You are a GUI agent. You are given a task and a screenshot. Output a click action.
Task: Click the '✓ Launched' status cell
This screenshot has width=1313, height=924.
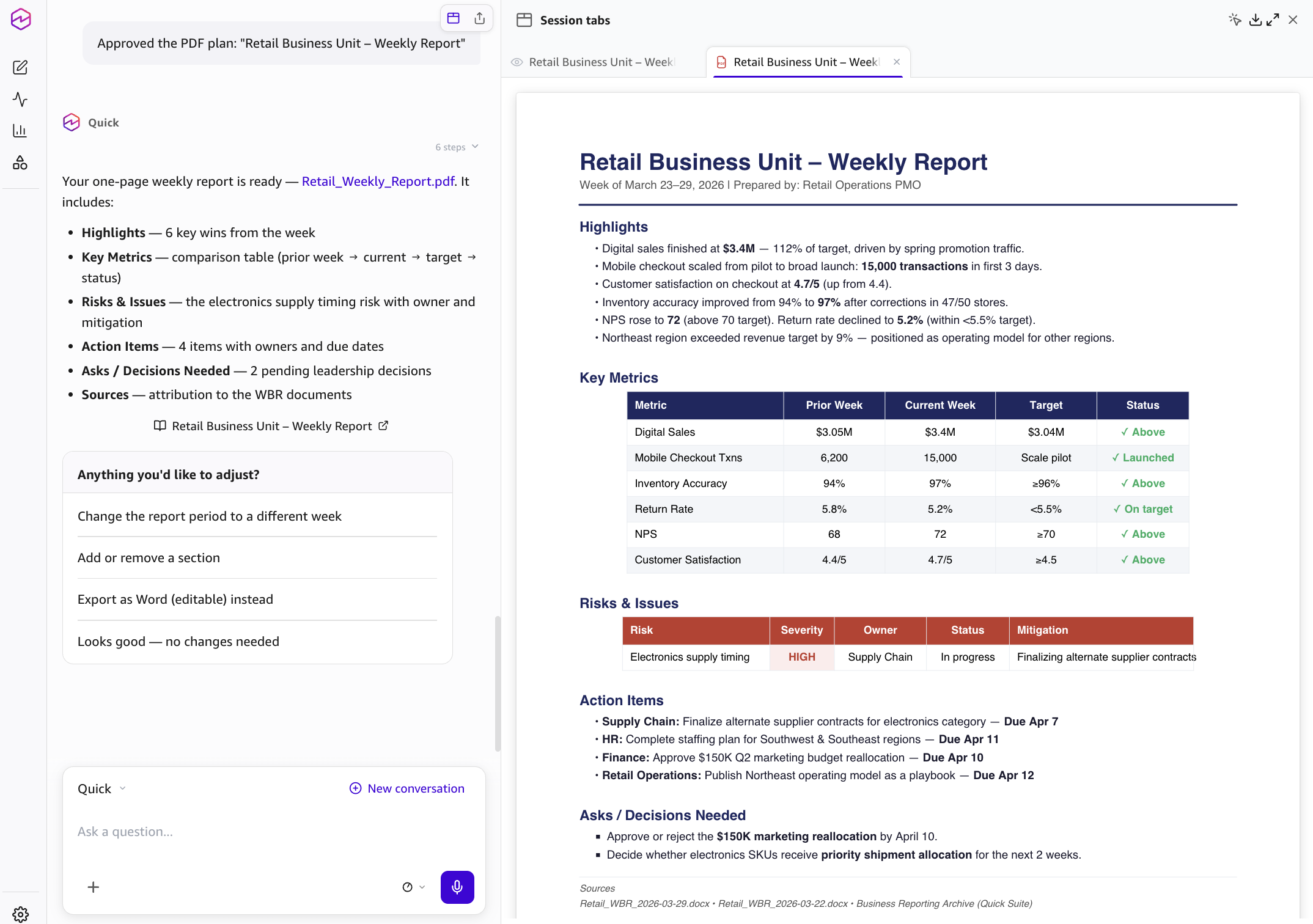(x=1142, y=458)
